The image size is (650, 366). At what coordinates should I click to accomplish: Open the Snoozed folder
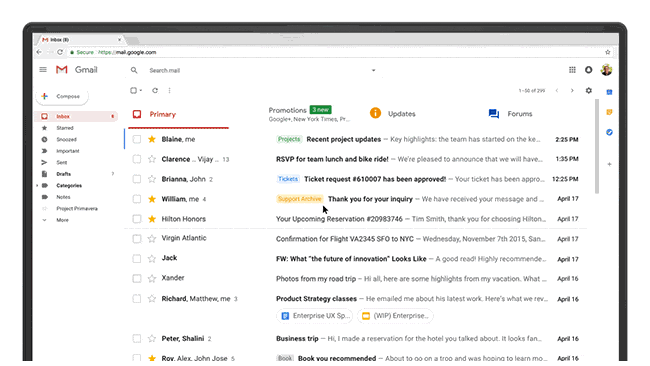66,140
